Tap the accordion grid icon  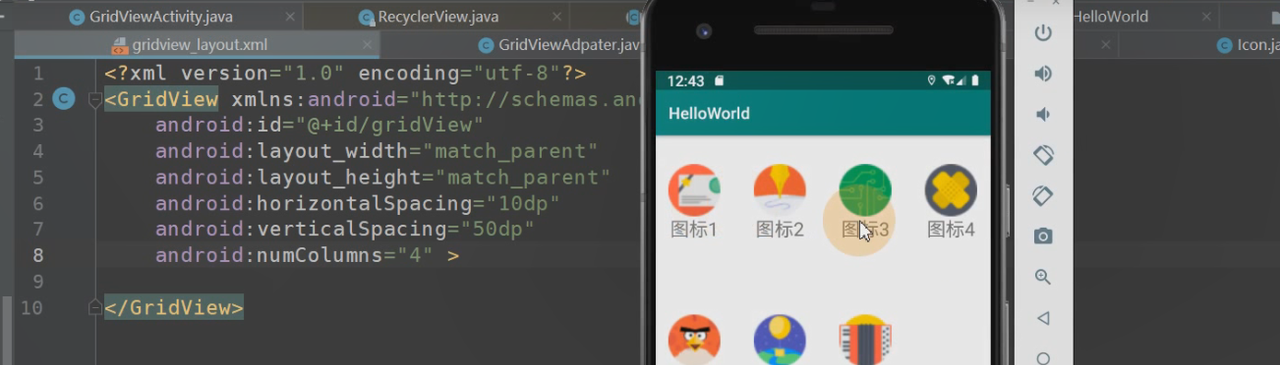865,340
